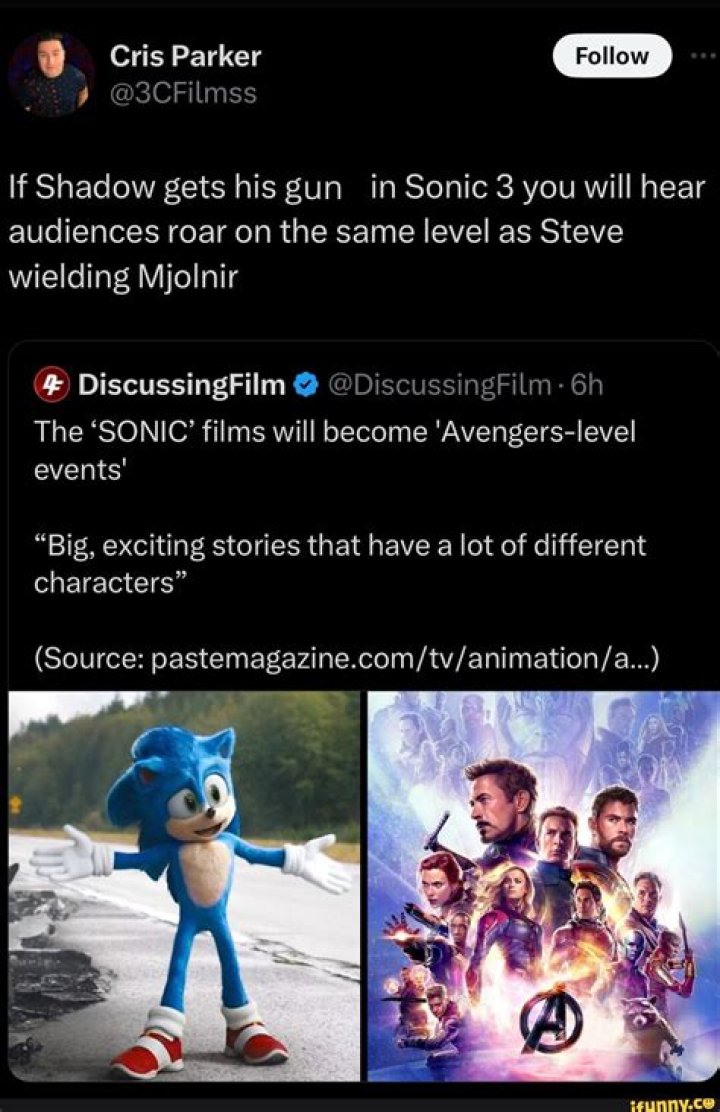Image resolution: width=720 pixels, height=1112 pixels.
Task: Open the Cris Parker display name
Action: tap(185, 56)
